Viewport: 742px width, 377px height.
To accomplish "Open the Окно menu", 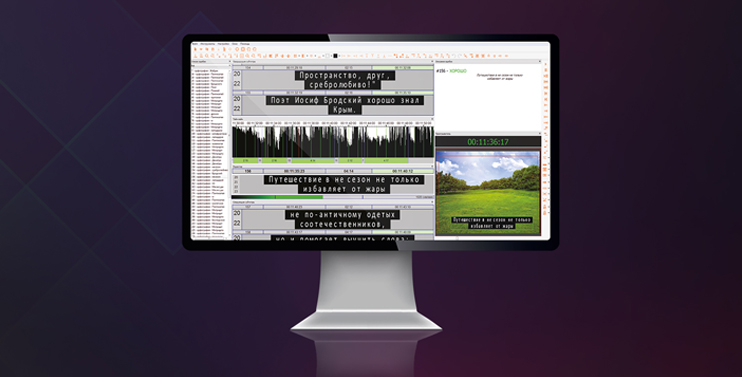I will click(235, 44).
